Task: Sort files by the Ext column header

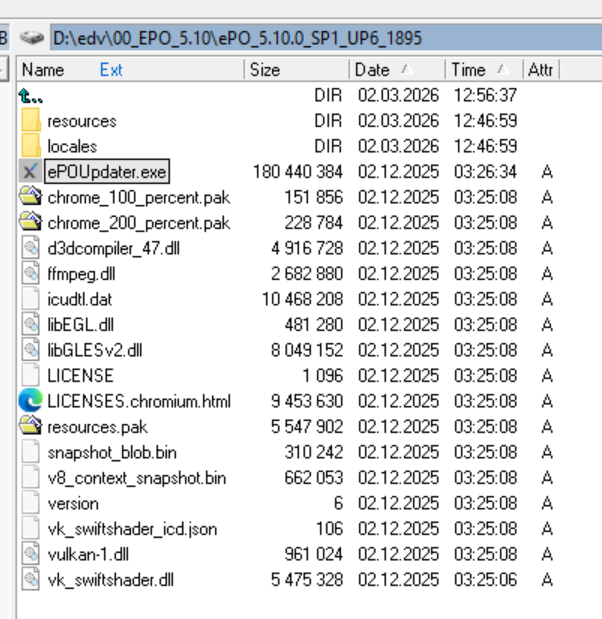Action: coord(111,70)
